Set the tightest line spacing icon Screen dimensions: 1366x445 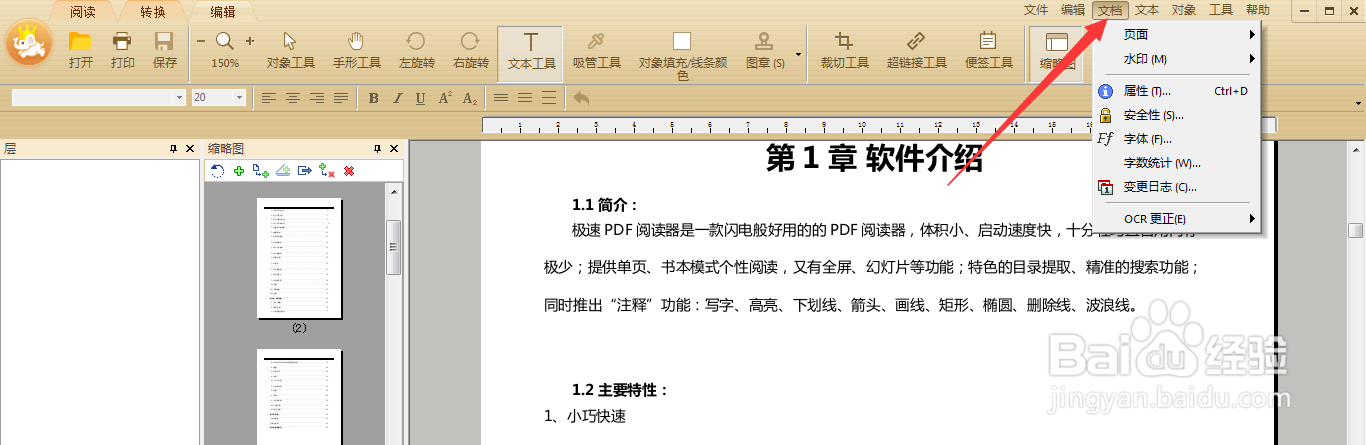pyautogui.click(x=502, y=98)
